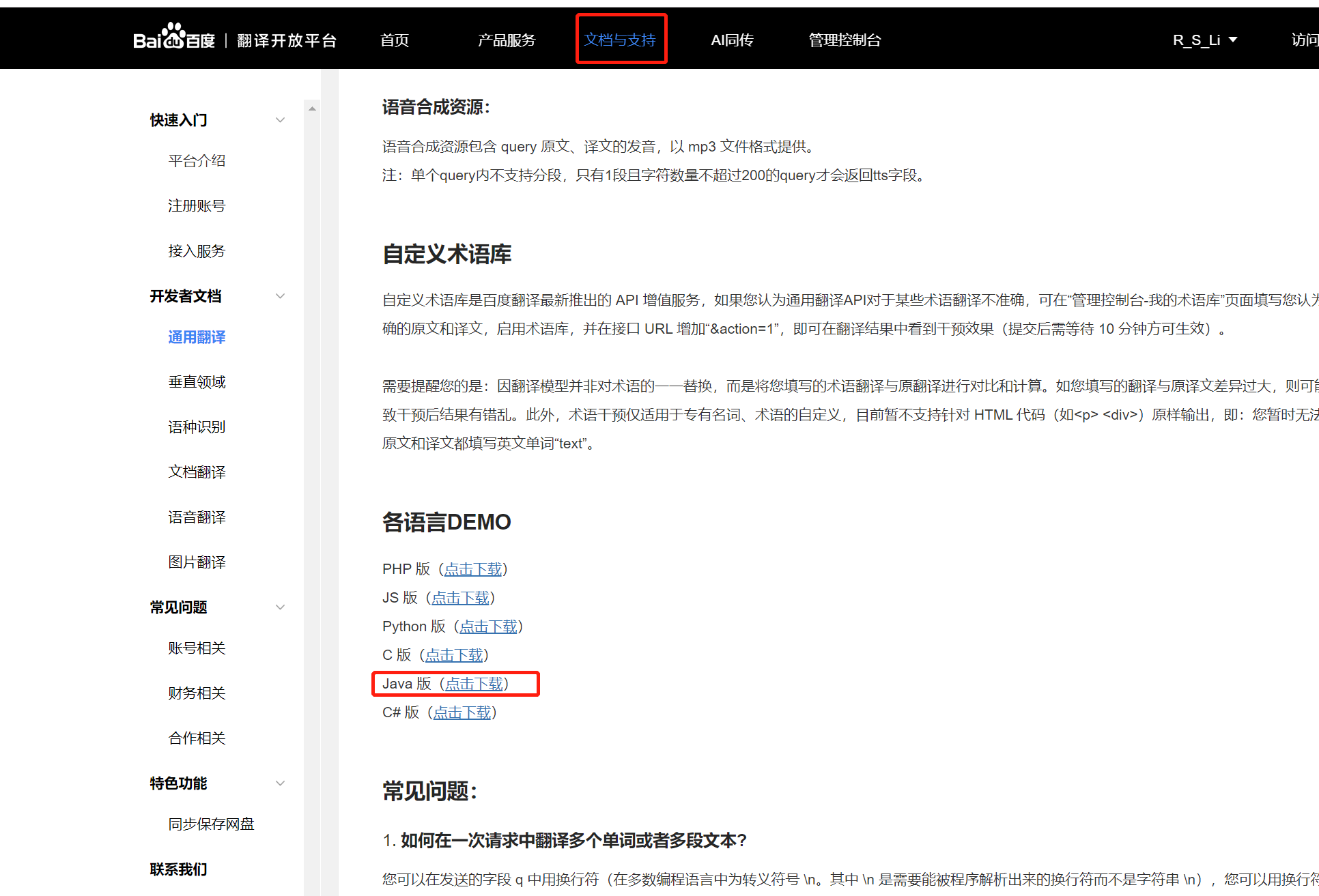
Task: Collapse the 特色功能 sidebar section
Action: (280, 783)
